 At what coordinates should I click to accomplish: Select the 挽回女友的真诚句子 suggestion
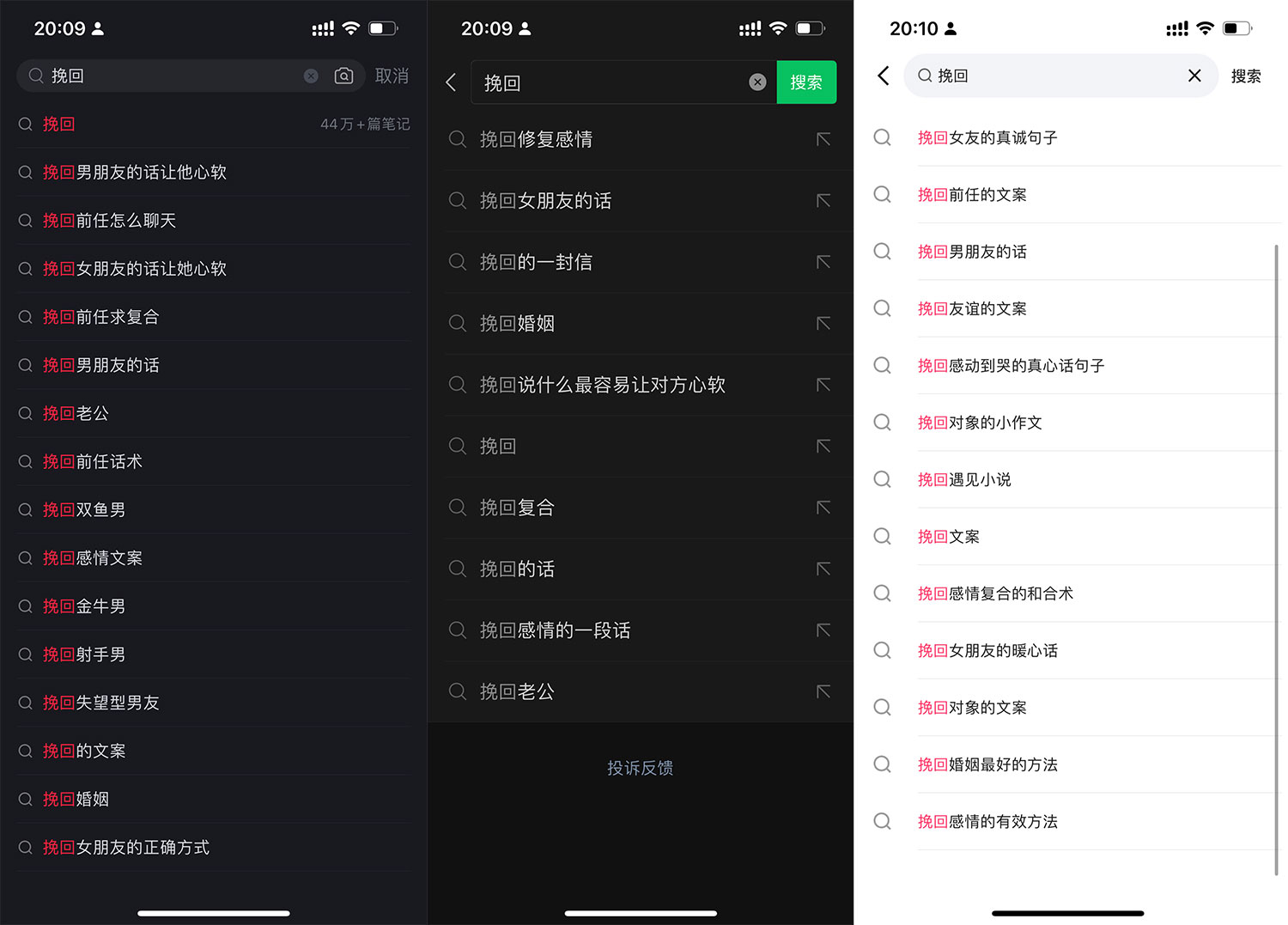[987, 137]
